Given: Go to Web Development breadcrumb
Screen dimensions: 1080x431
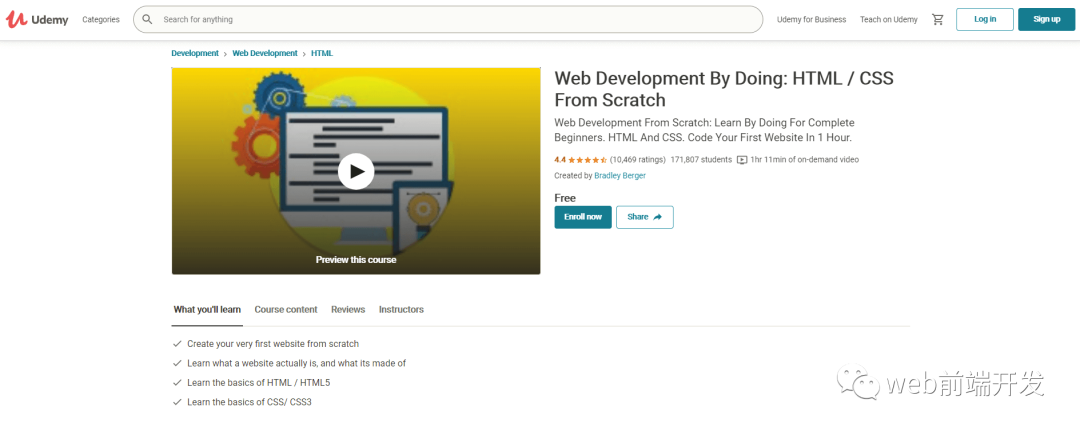Looking at the screenshot, I should (x=265, y=53).
